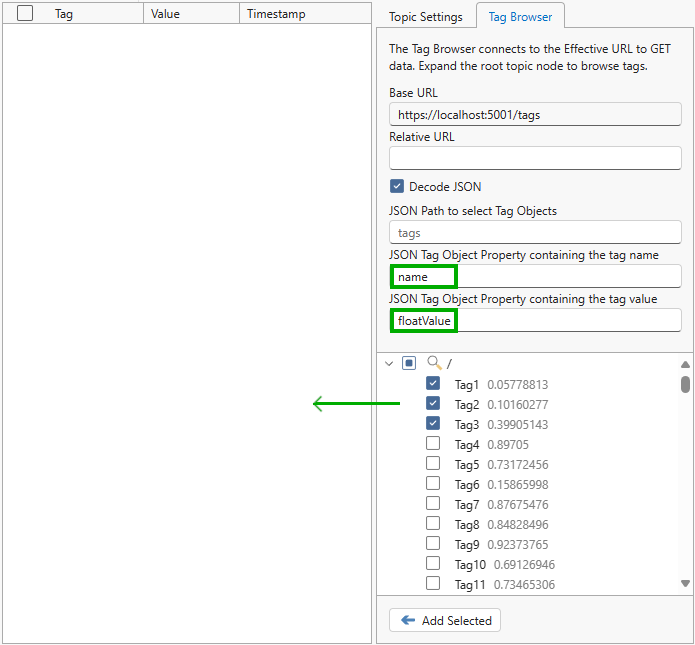The height and width of the screenshot is (645, 695).
Task: Click the blue arrow icon on Add Selected
Action: [408, 621]
